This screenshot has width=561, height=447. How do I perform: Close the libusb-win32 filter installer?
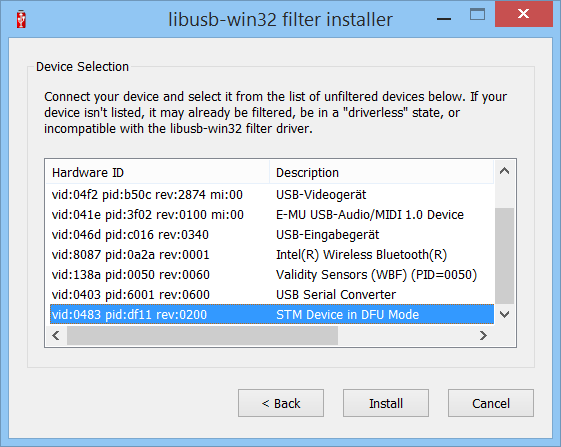tap(523, 14)
